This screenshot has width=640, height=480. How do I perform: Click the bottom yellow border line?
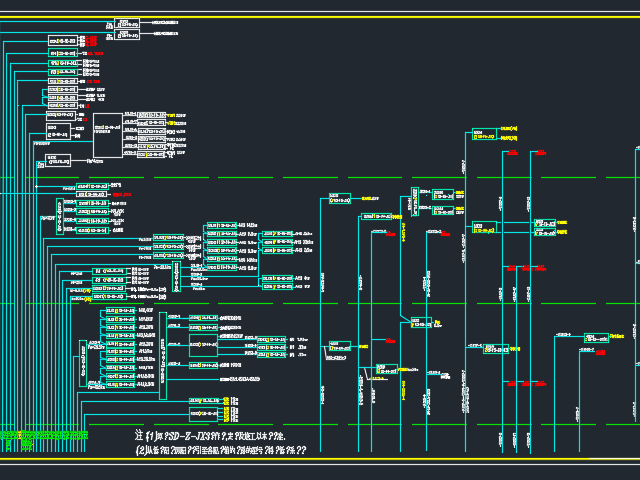(x=320, y=459)
